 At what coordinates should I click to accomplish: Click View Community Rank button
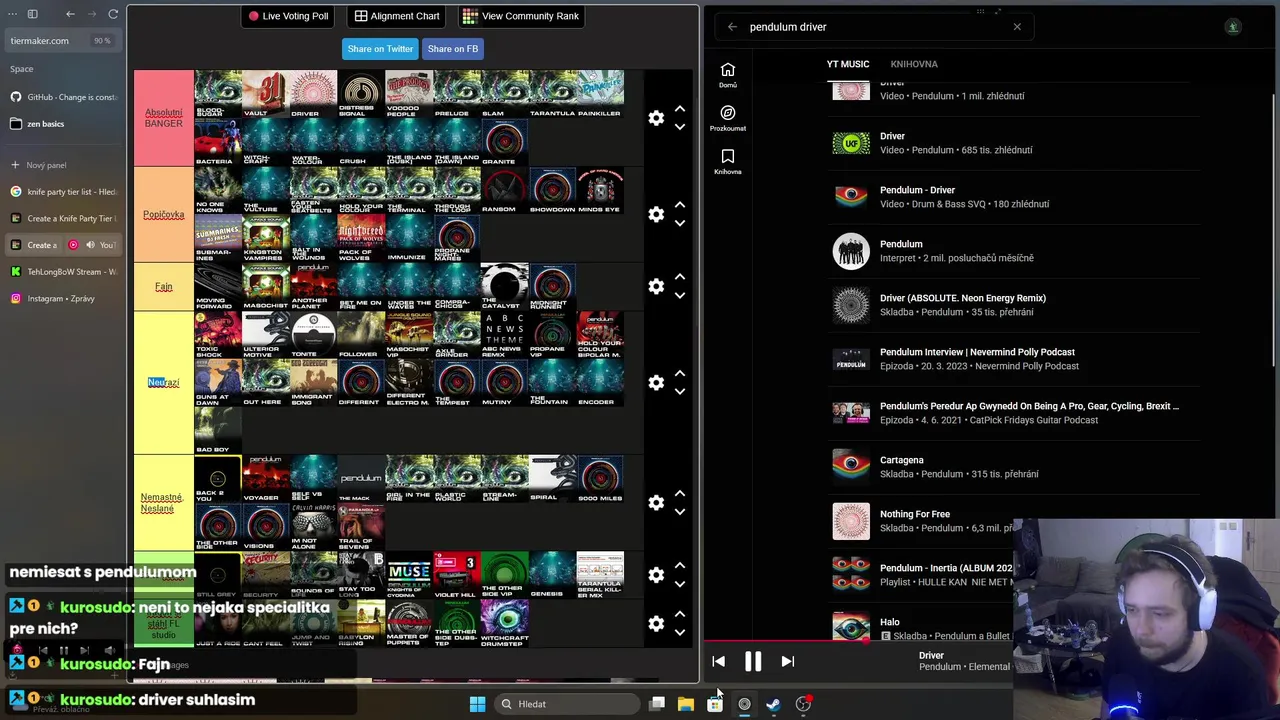point(521,16)
